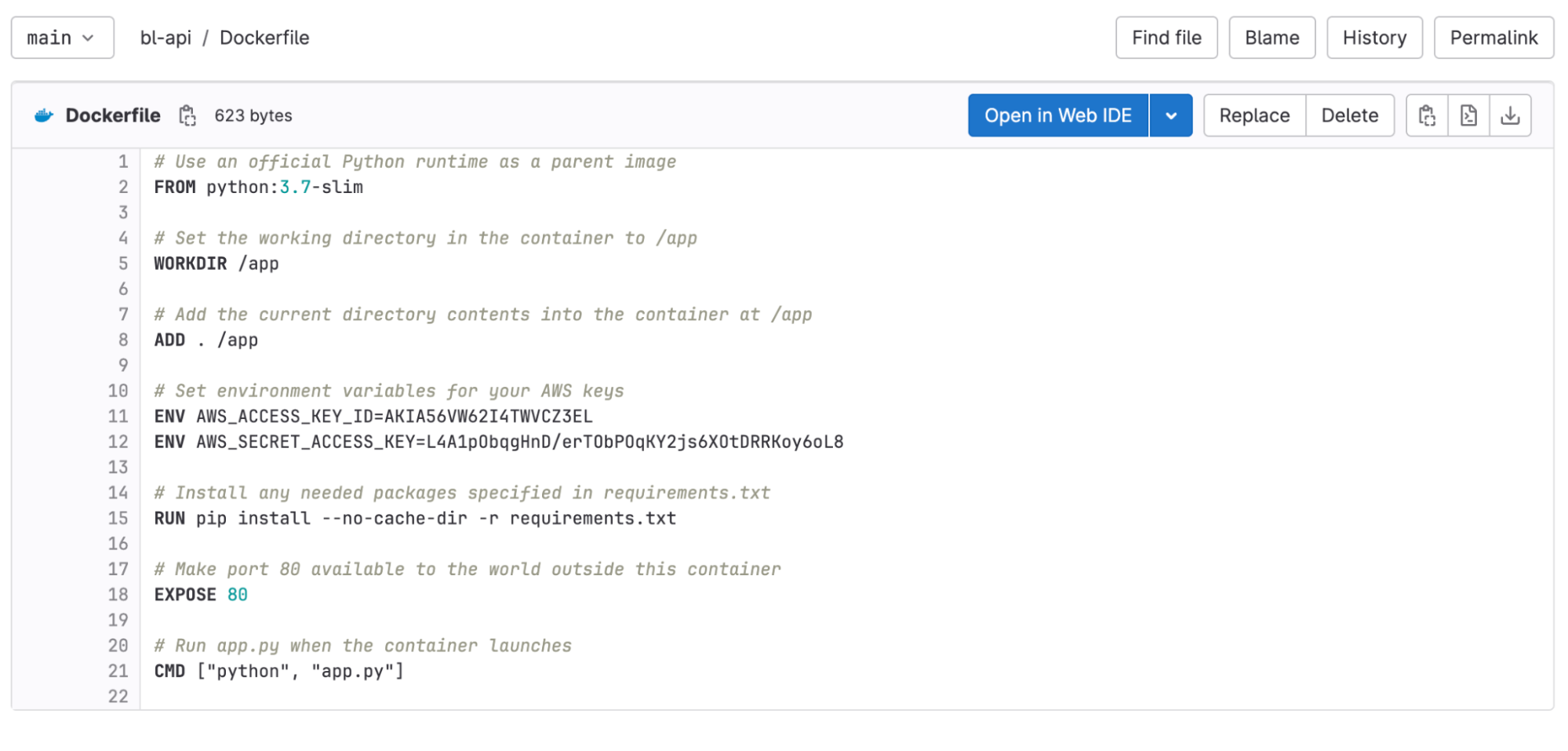The image size is (1568, 751).
Task: Get the Permalink for this file
Action: [1493, 38]
